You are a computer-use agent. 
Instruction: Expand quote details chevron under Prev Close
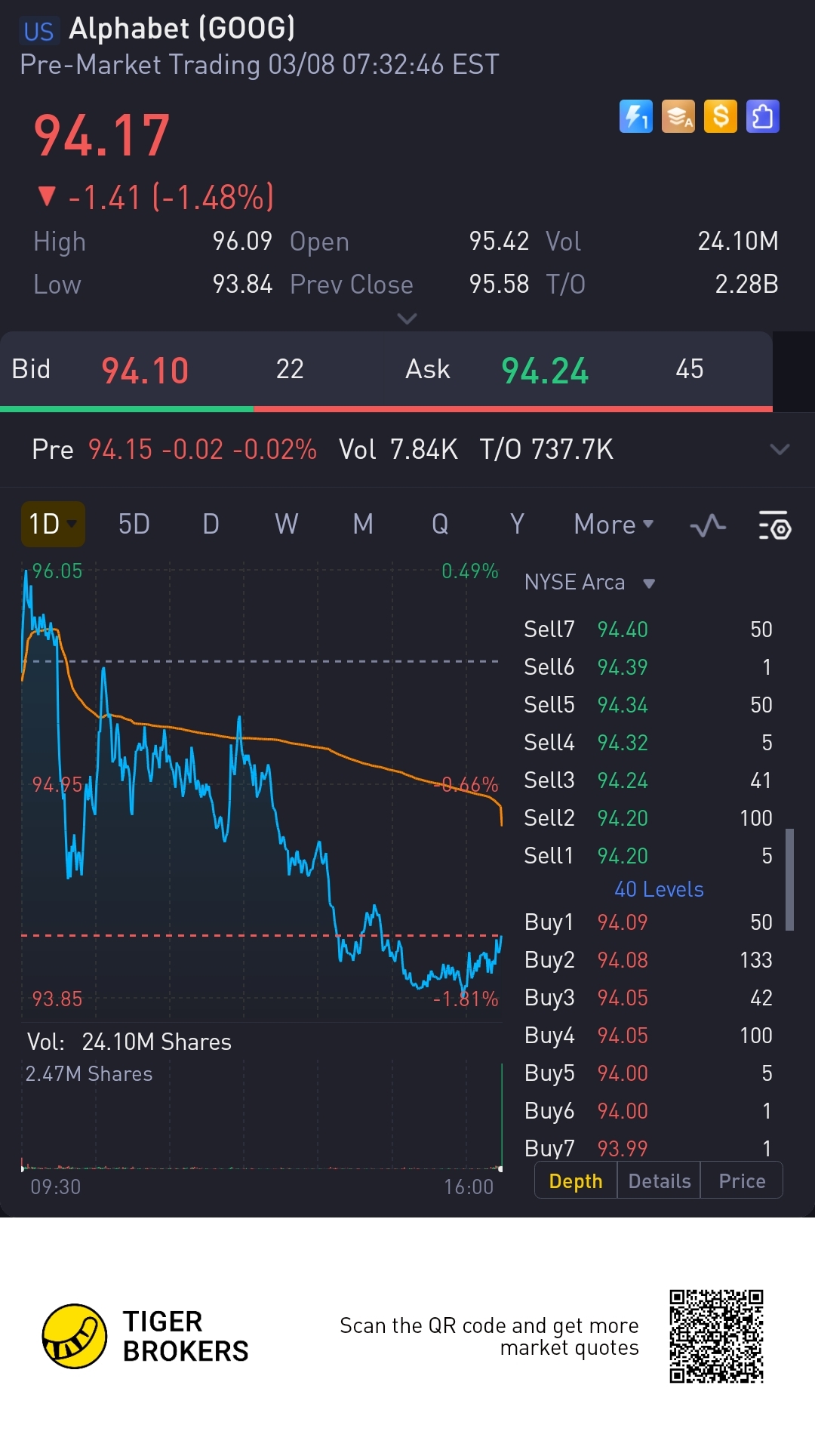407,319
